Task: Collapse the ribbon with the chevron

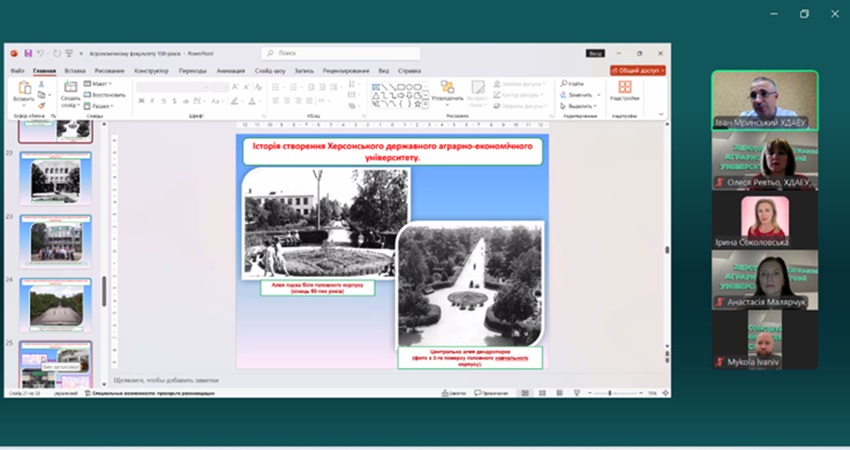Action: pos(661,114)
